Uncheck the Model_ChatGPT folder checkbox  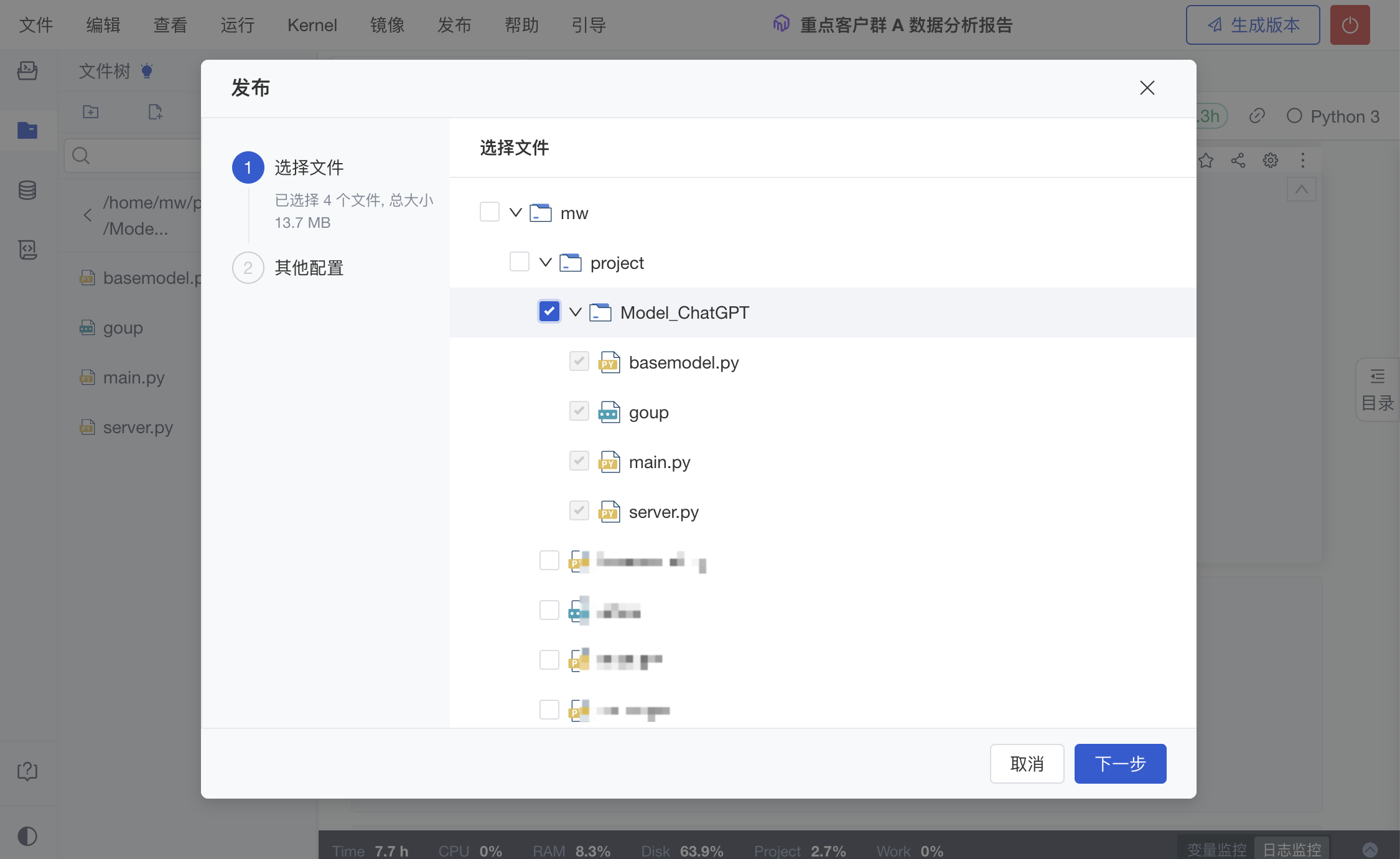point(549,312)
